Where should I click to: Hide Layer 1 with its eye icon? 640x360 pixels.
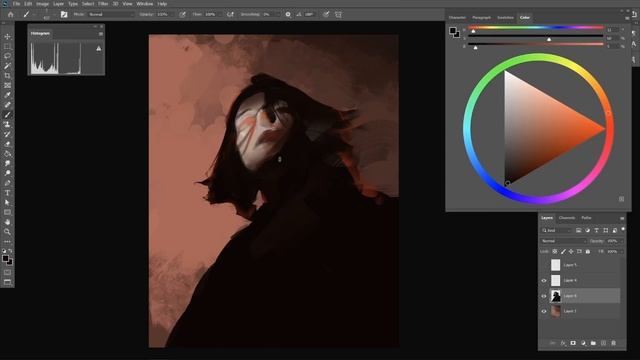point(544,311)
